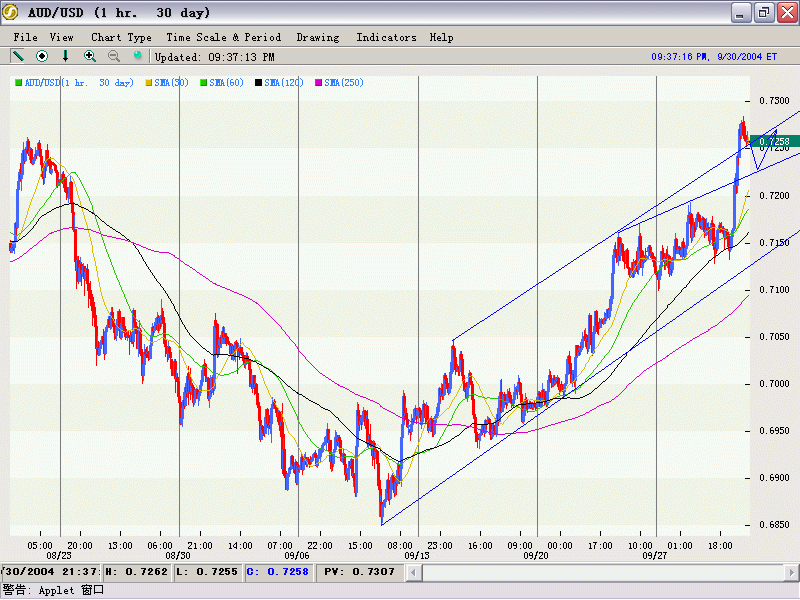Click the magenta SMA(250) color swatch
800x600 pixels.
point(319,82)
